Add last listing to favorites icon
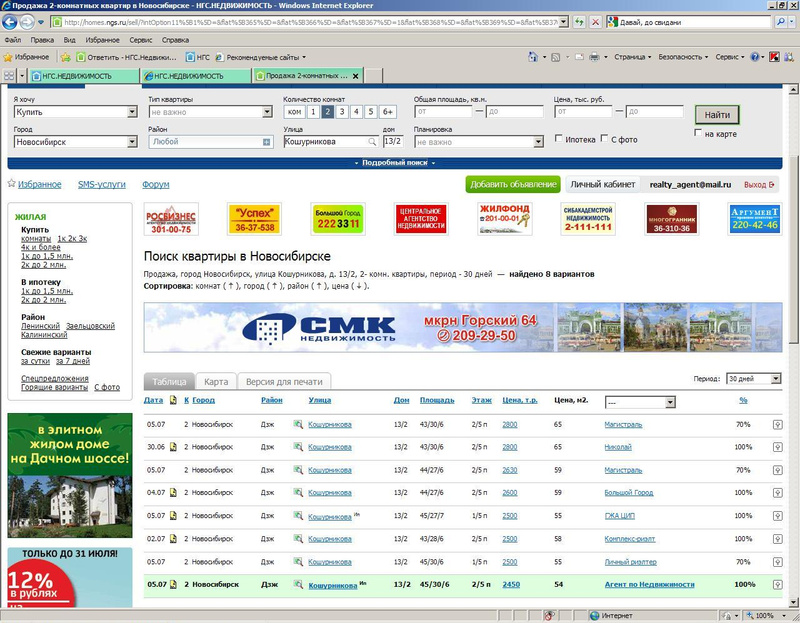Viewport: 800px width, 623px height. point(777,584)
